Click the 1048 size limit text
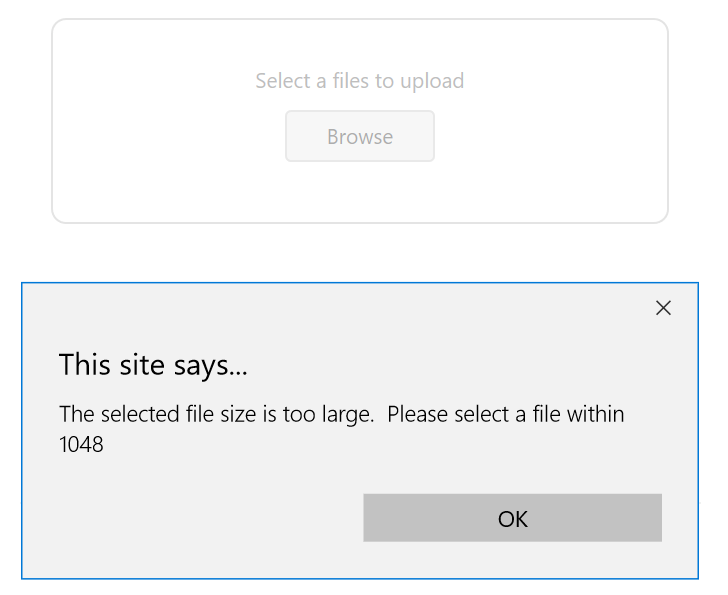Screen dimensions: 728x595 pos(82,444)
